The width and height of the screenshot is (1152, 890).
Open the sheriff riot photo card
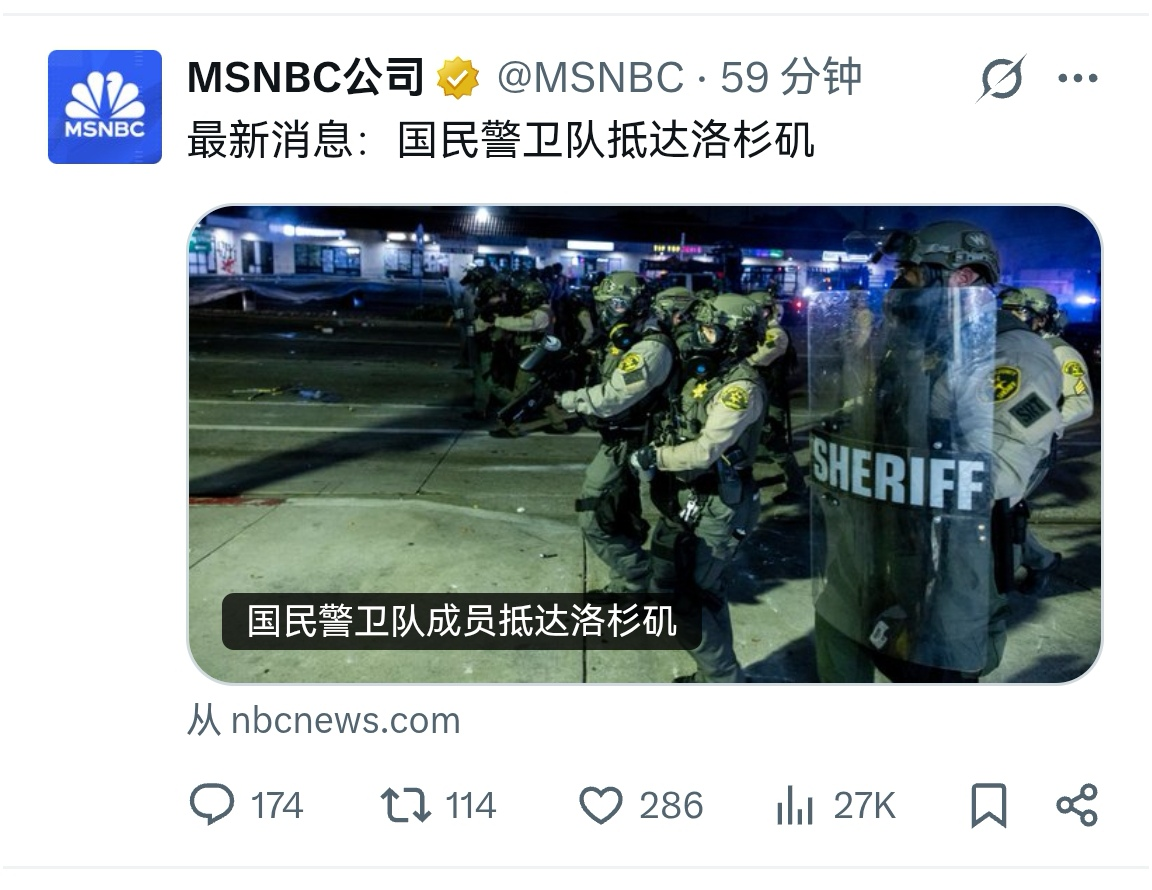(x=645, y=444)
